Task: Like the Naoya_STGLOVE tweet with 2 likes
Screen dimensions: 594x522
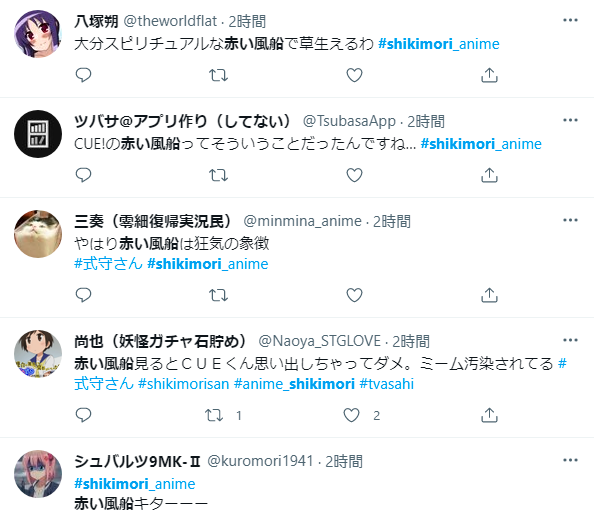Action: tap(351, 415)
